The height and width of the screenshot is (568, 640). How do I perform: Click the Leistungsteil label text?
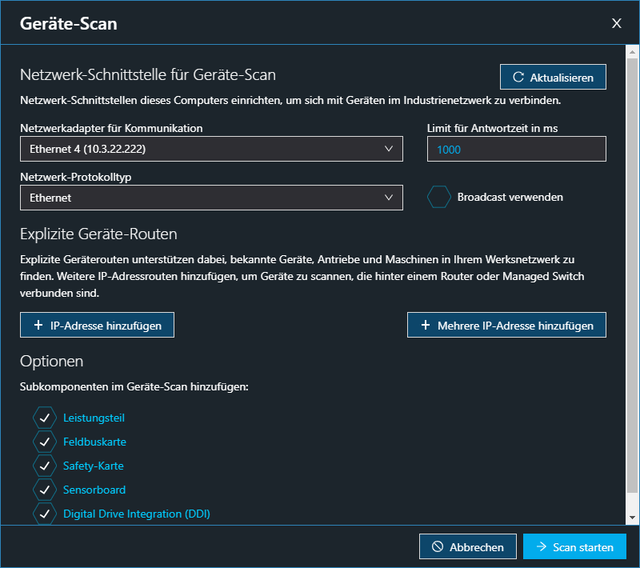(x=94, y=418)
